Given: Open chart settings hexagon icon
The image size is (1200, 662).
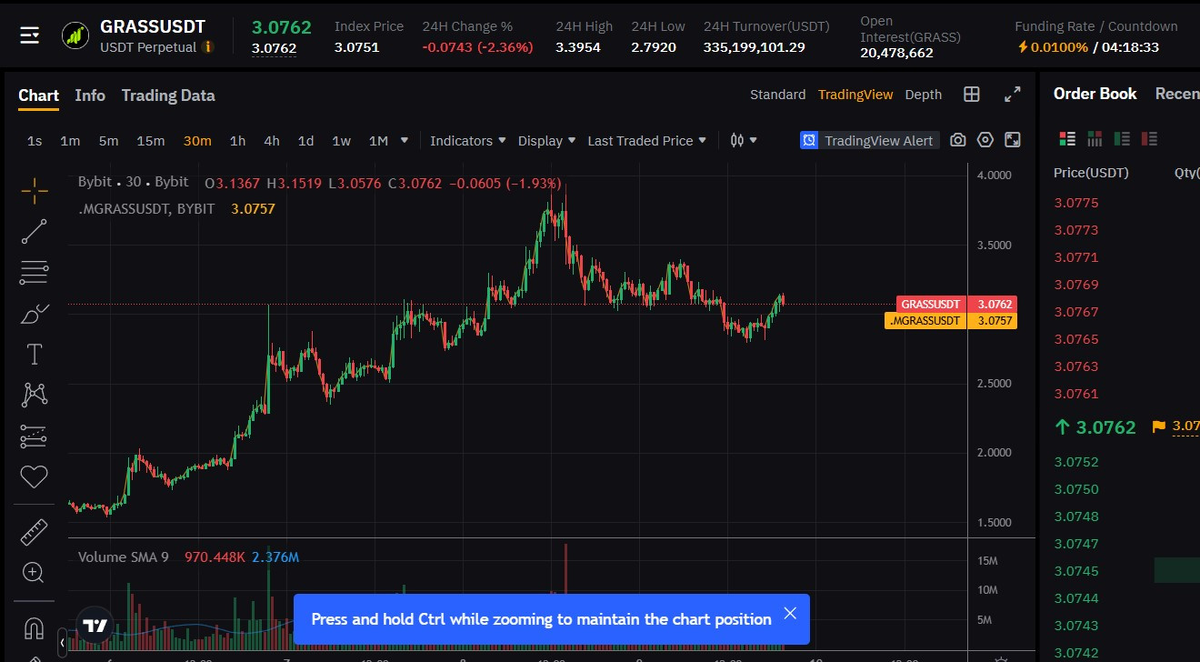Looking at the screenshot, I should 985,140.
